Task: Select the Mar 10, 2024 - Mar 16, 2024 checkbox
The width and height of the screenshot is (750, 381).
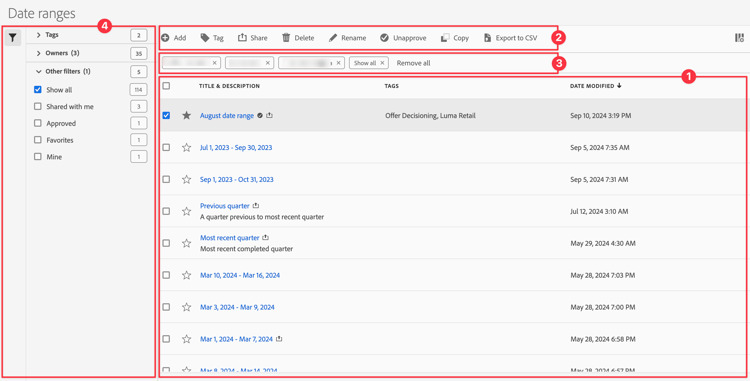Action: coord(166,275)
